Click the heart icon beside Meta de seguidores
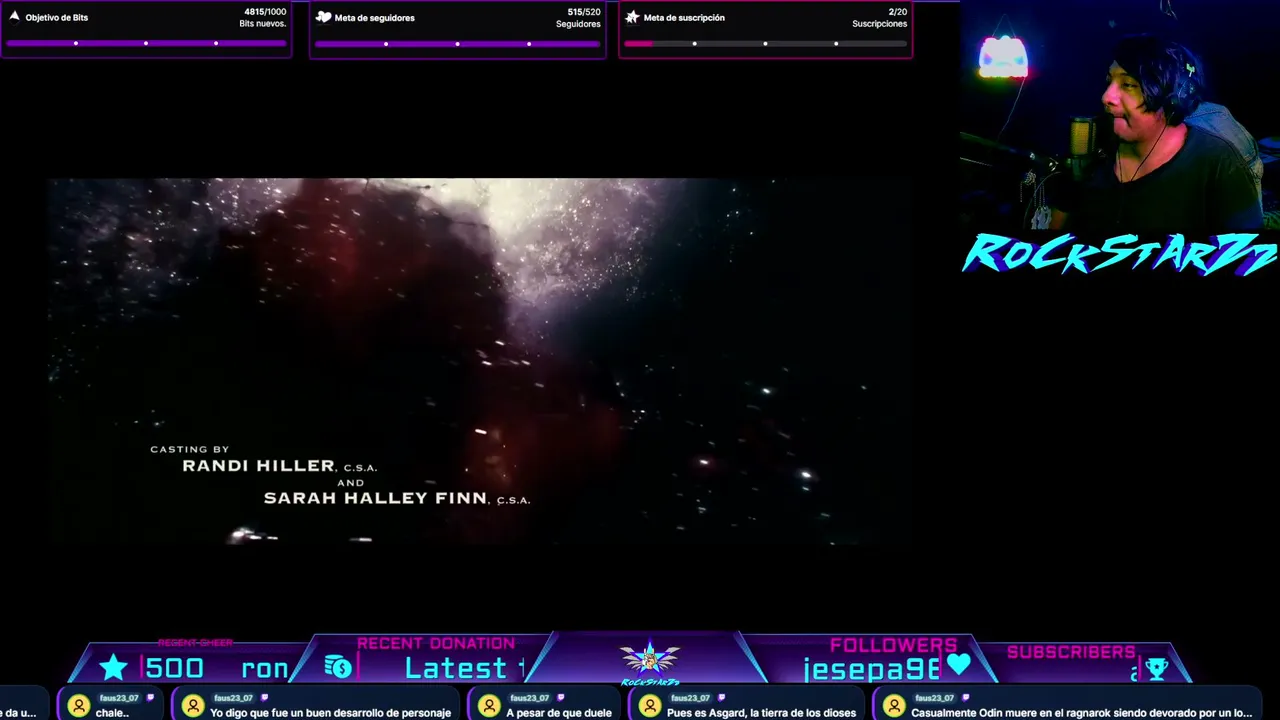 pos(323,17)
